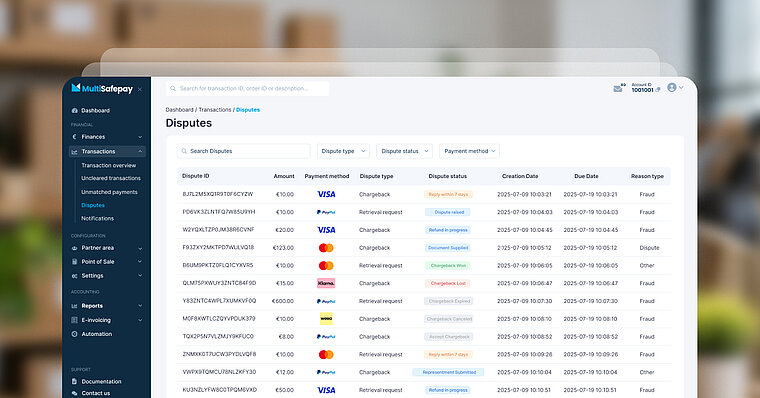This screenshot has width=760, height=398.
Task: Open dispute TQX2P5N7VLZMJY9KFUC0
Action: [x=218, y=336]
